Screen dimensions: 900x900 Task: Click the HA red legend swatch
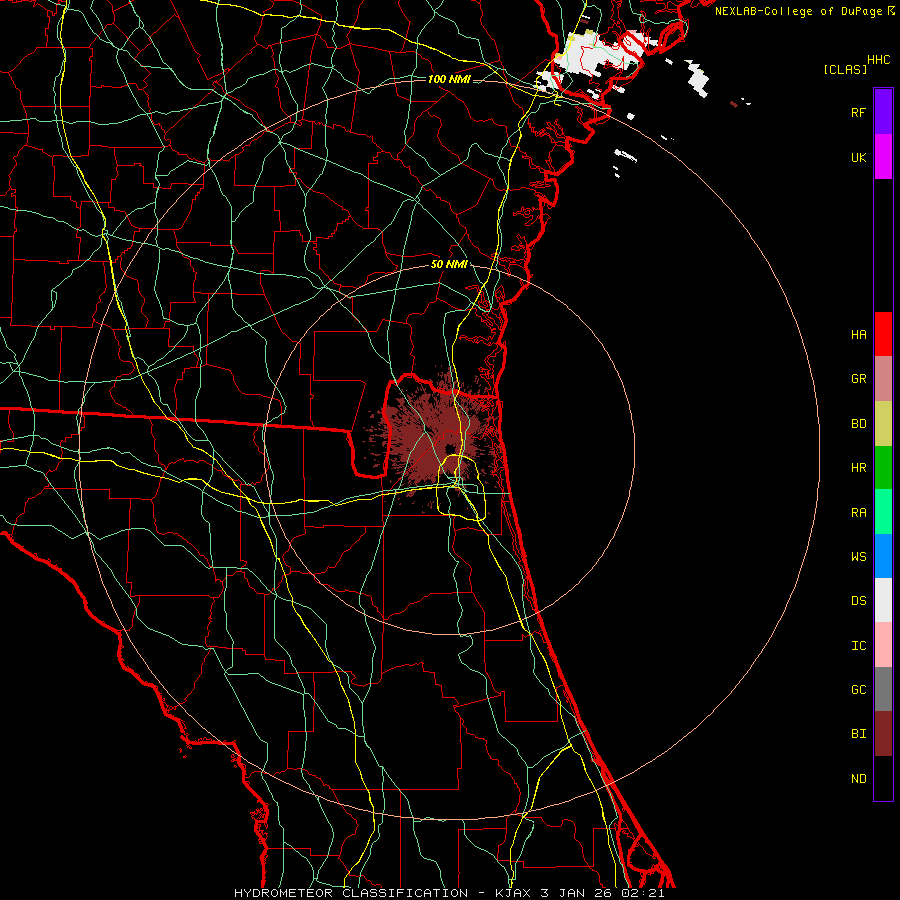point(883,334)
